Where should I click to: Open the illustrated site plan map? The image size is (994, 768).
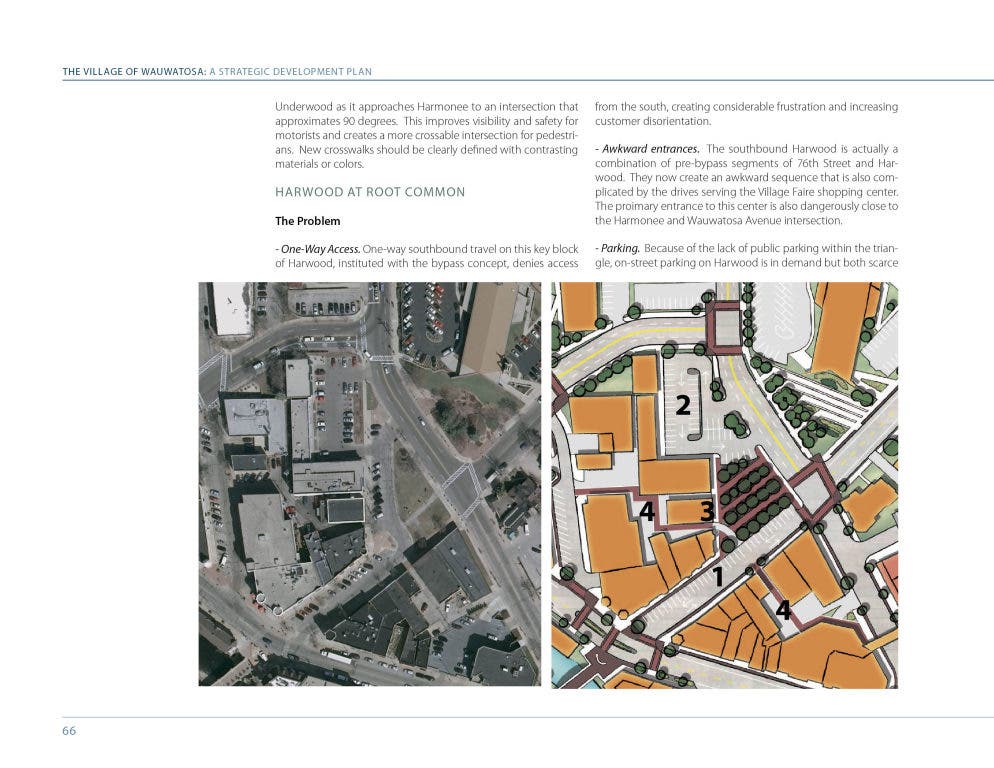[725, 485]
